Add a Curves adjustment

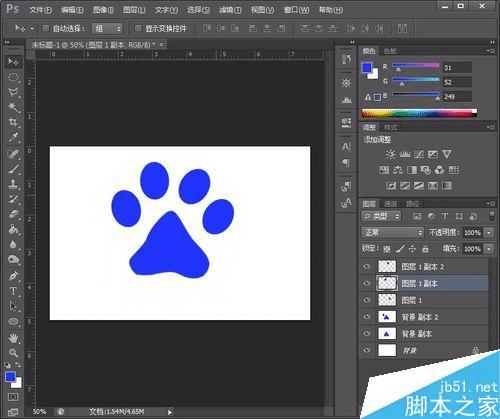pyautogui.click(x=419, y=154)
